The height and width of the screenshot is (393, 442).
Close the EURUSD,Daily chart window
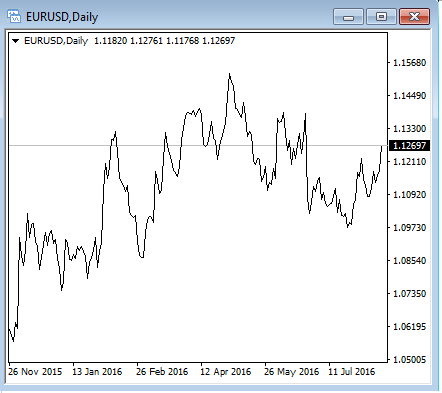point(414,17)
